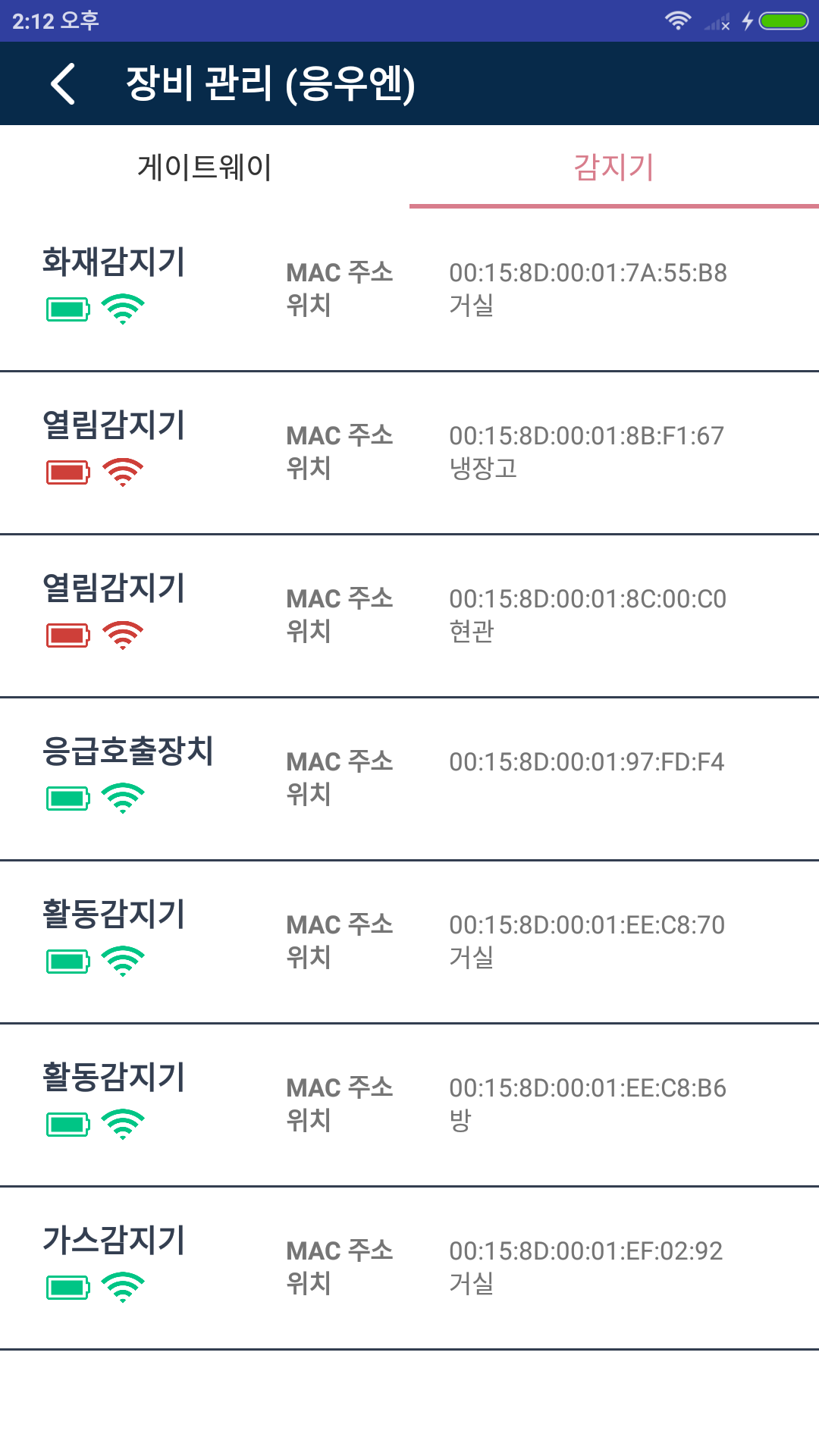This screenshot has height=1456, width=819.
Task: Tap the 장비 관리 (응우엔) title
Action: click(270, 83)
